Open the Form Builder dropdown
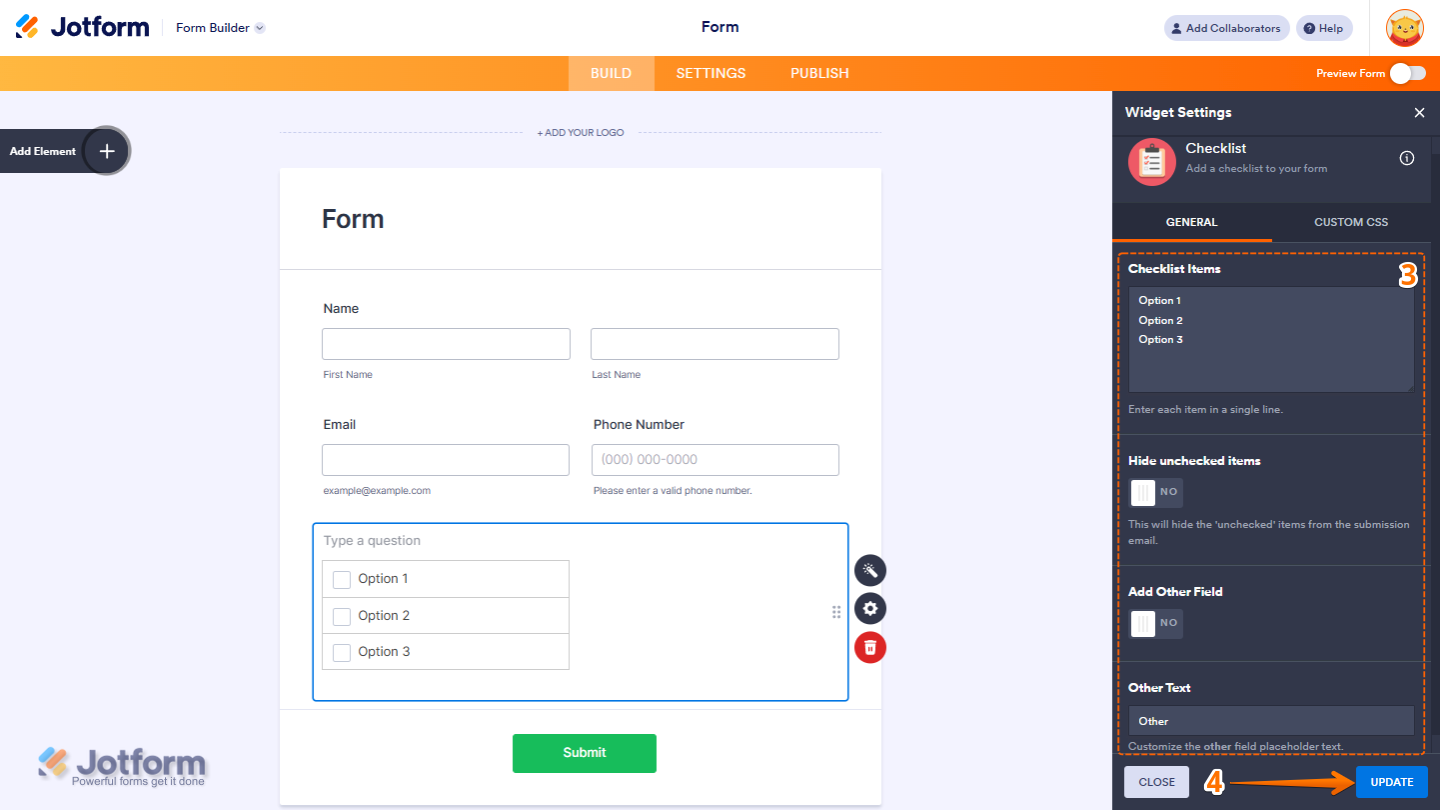Screen dimensions: 1440x810 [x=219, y=27]
